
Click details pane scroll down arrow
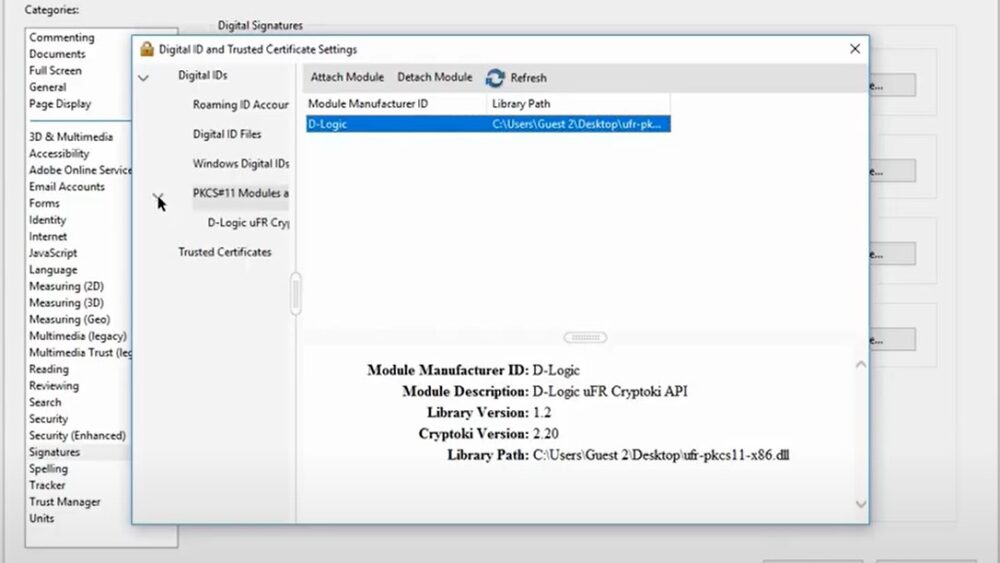860,504
